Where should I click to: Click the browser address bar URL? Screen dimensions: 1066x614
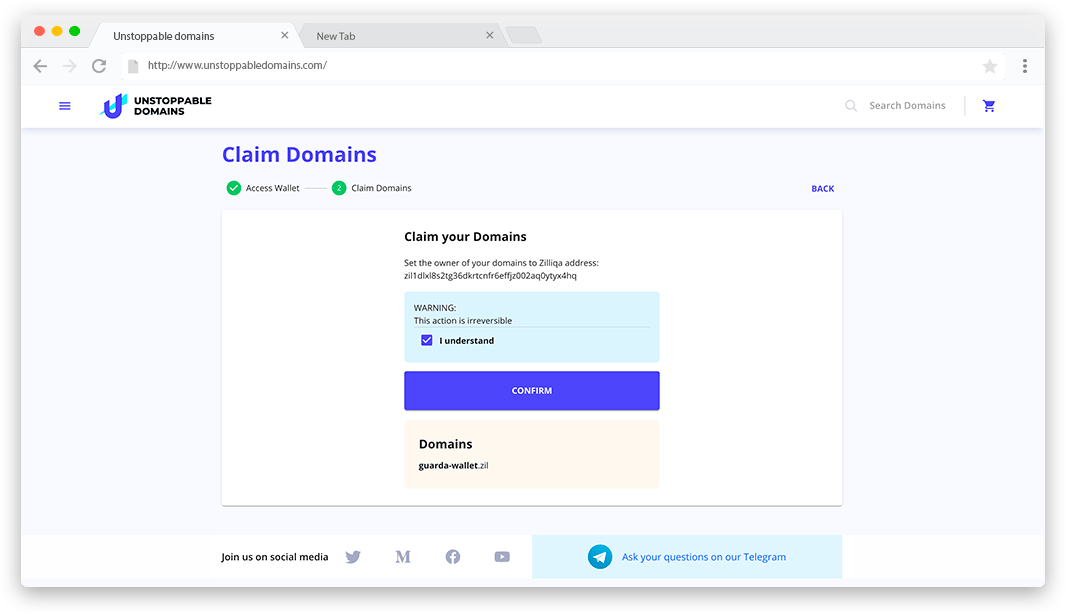pyautogui.click(x=237, y=65)
